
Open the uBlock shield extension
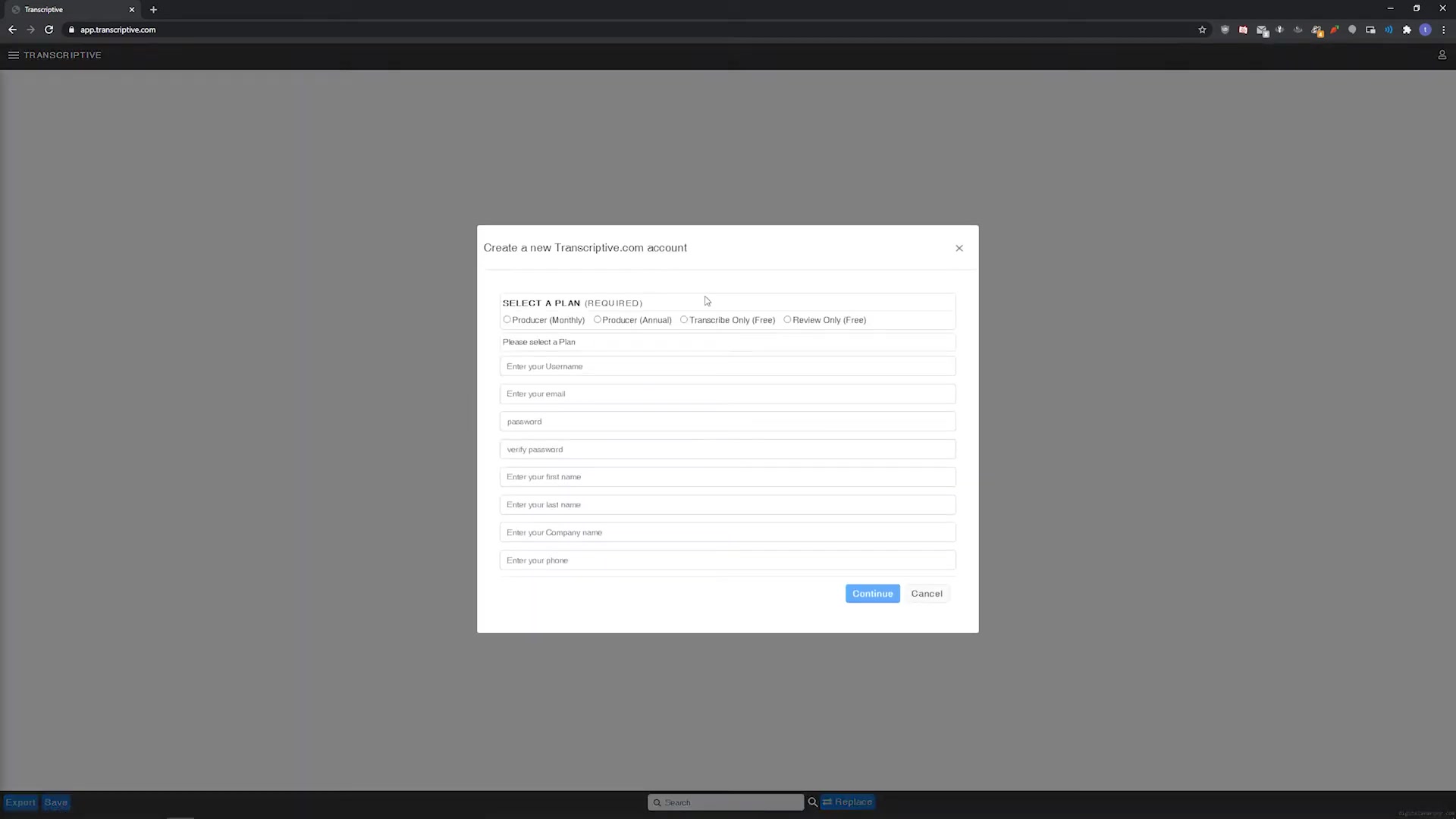click(x=1225, y=30)
